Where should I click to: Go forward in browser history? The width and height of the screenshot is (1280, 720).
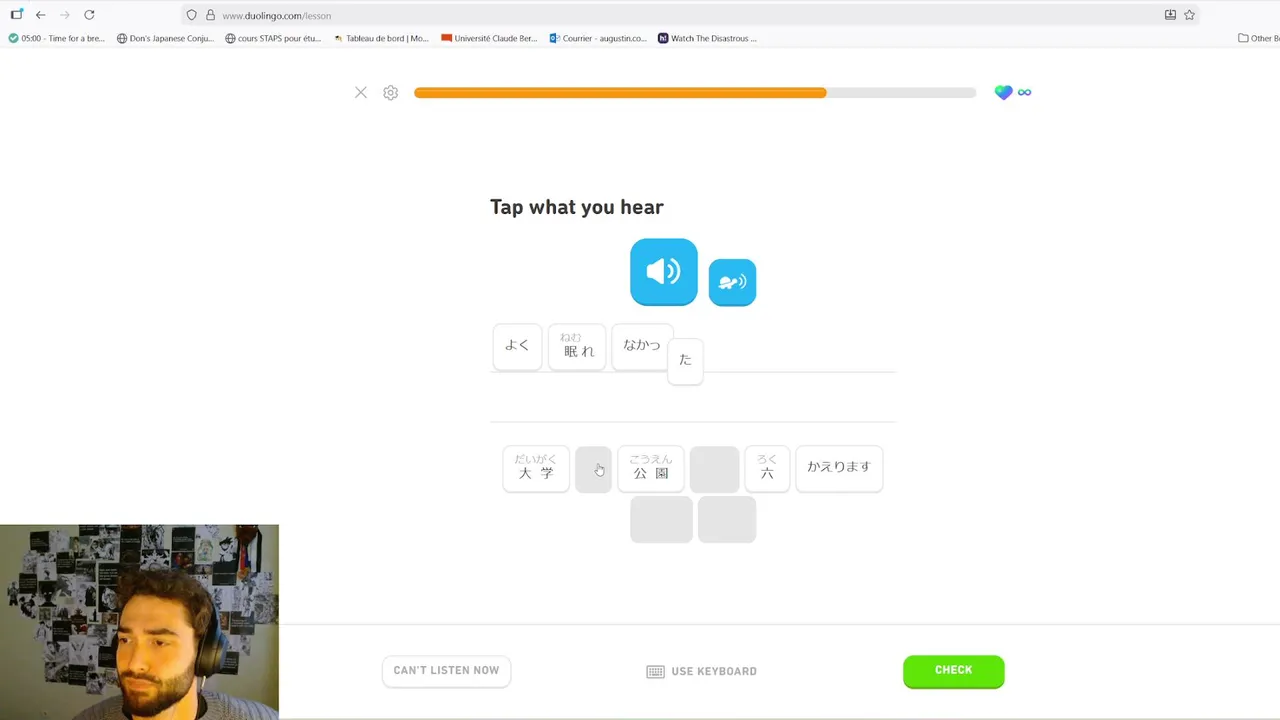click(x=64, y=15)
